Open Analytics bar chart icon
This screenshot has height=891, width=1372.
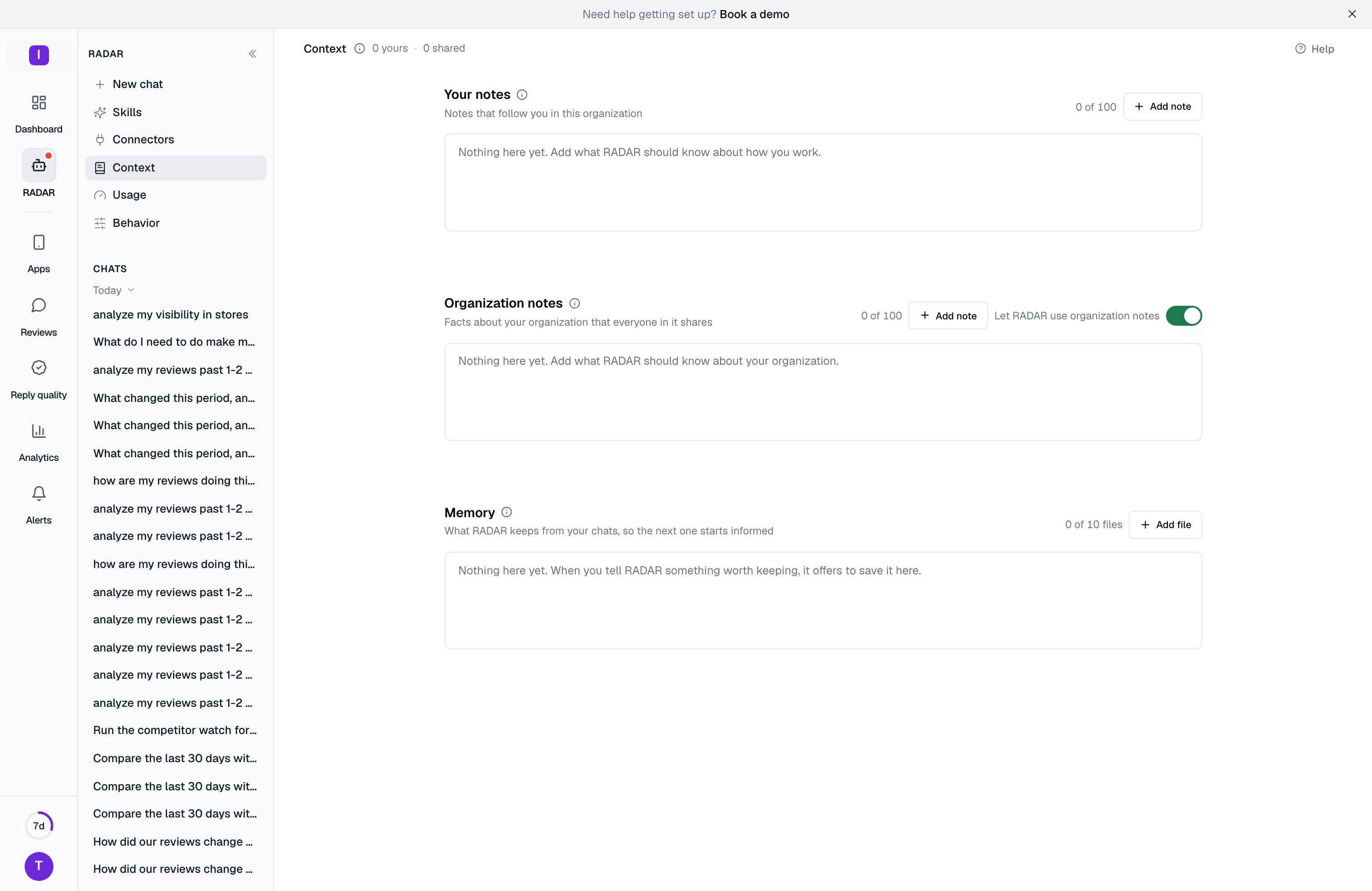(x=39, y=431)
